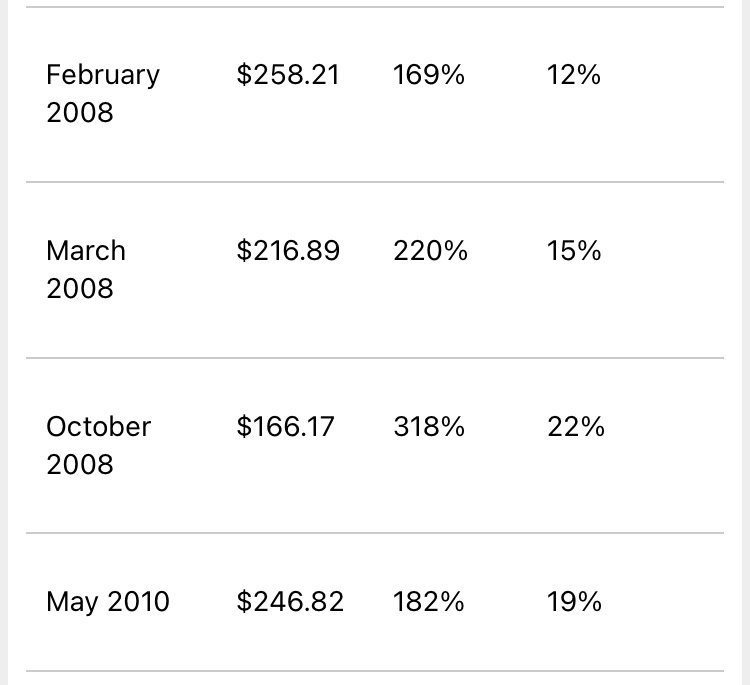750x685 pixels.
Task: Click the year 2008 under October
Action: [x=80, y=464]
